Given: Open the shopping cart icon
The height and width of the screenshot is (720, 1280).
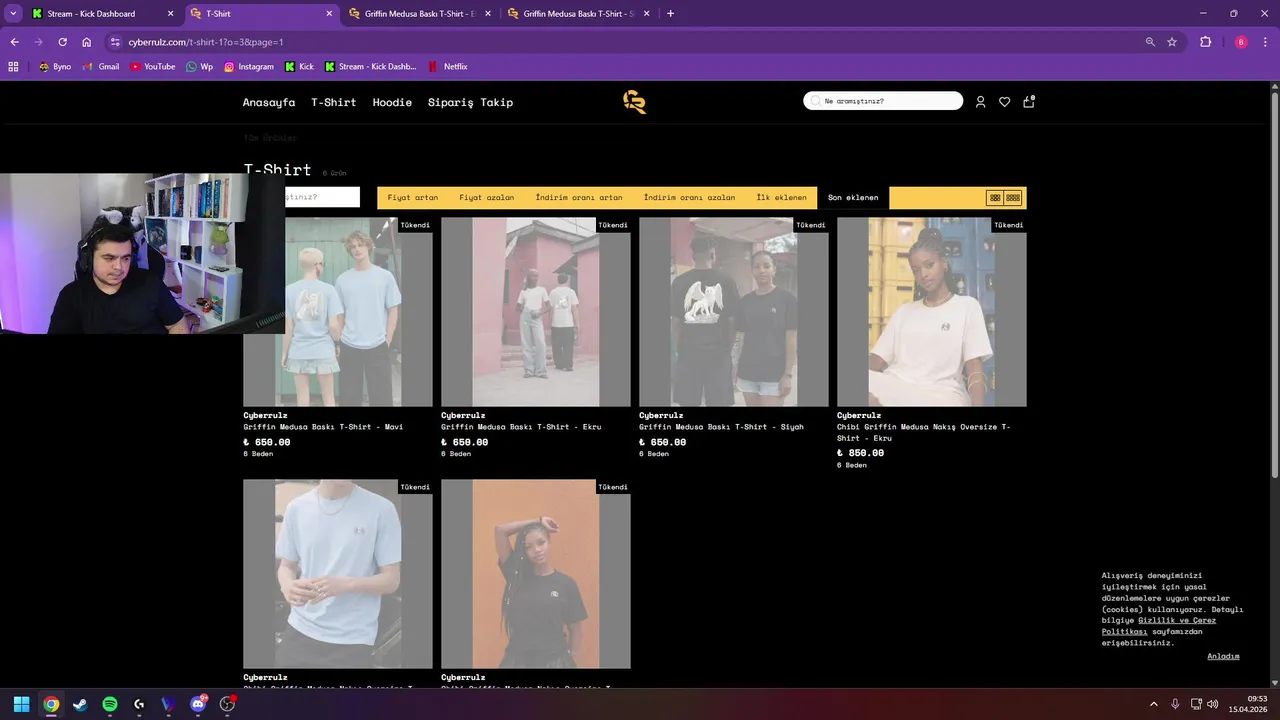Looking at the screenshot, I should [x=1029, y=101].
